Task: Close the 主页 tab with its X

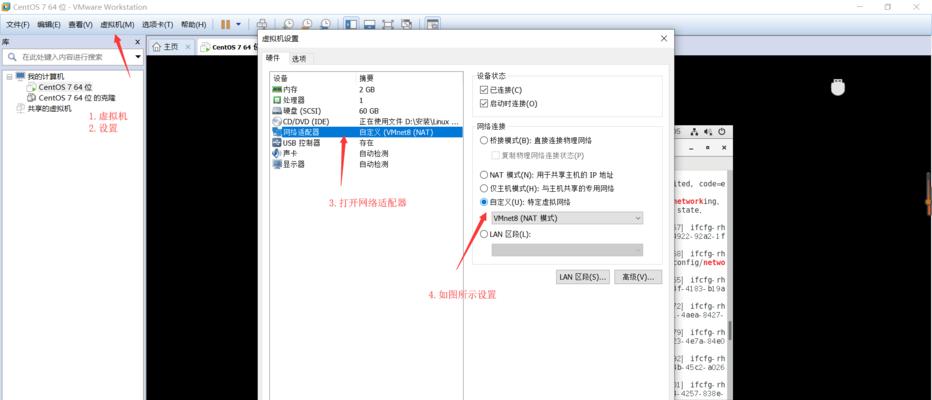Action: 188,47
